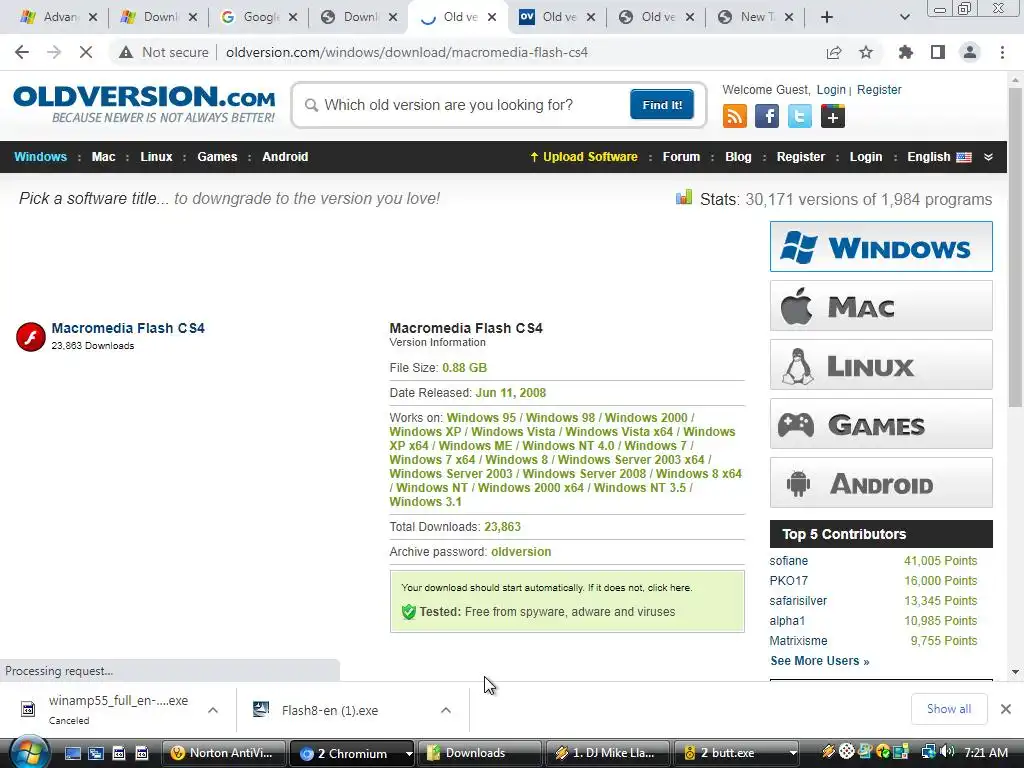This screenshot has width=1024, height=768.
Task: Select the Linux platform banner
Action: point(881,364)
